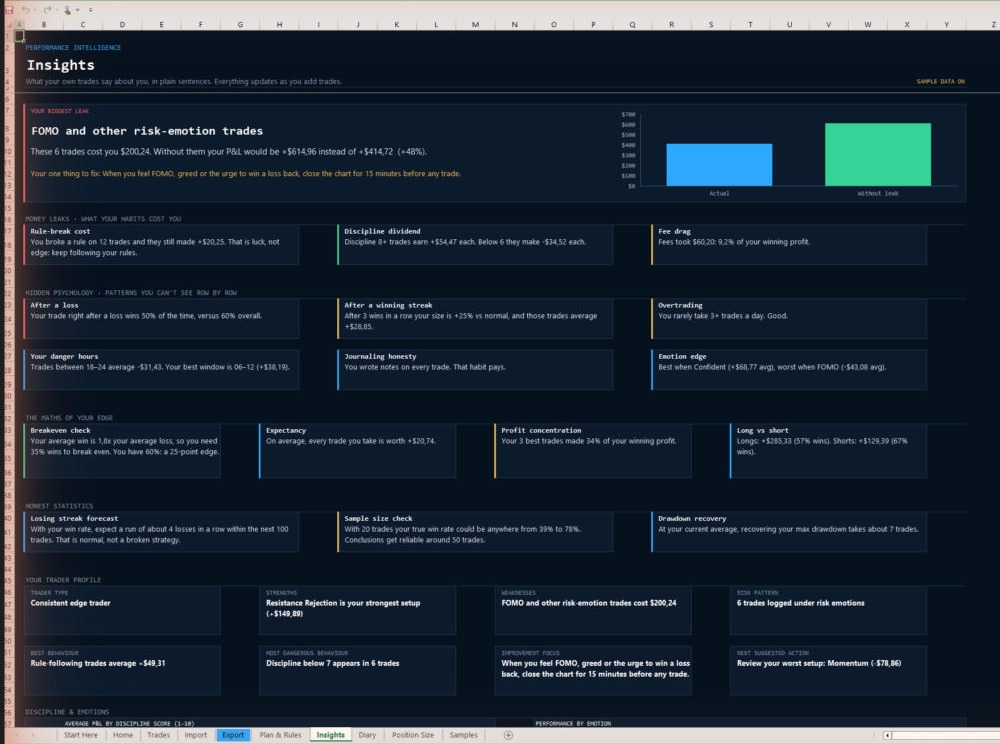1000x744 pixels.
Task: Click 'FOMO and other risk-emotion trades' heading
Action: (147, 131)
